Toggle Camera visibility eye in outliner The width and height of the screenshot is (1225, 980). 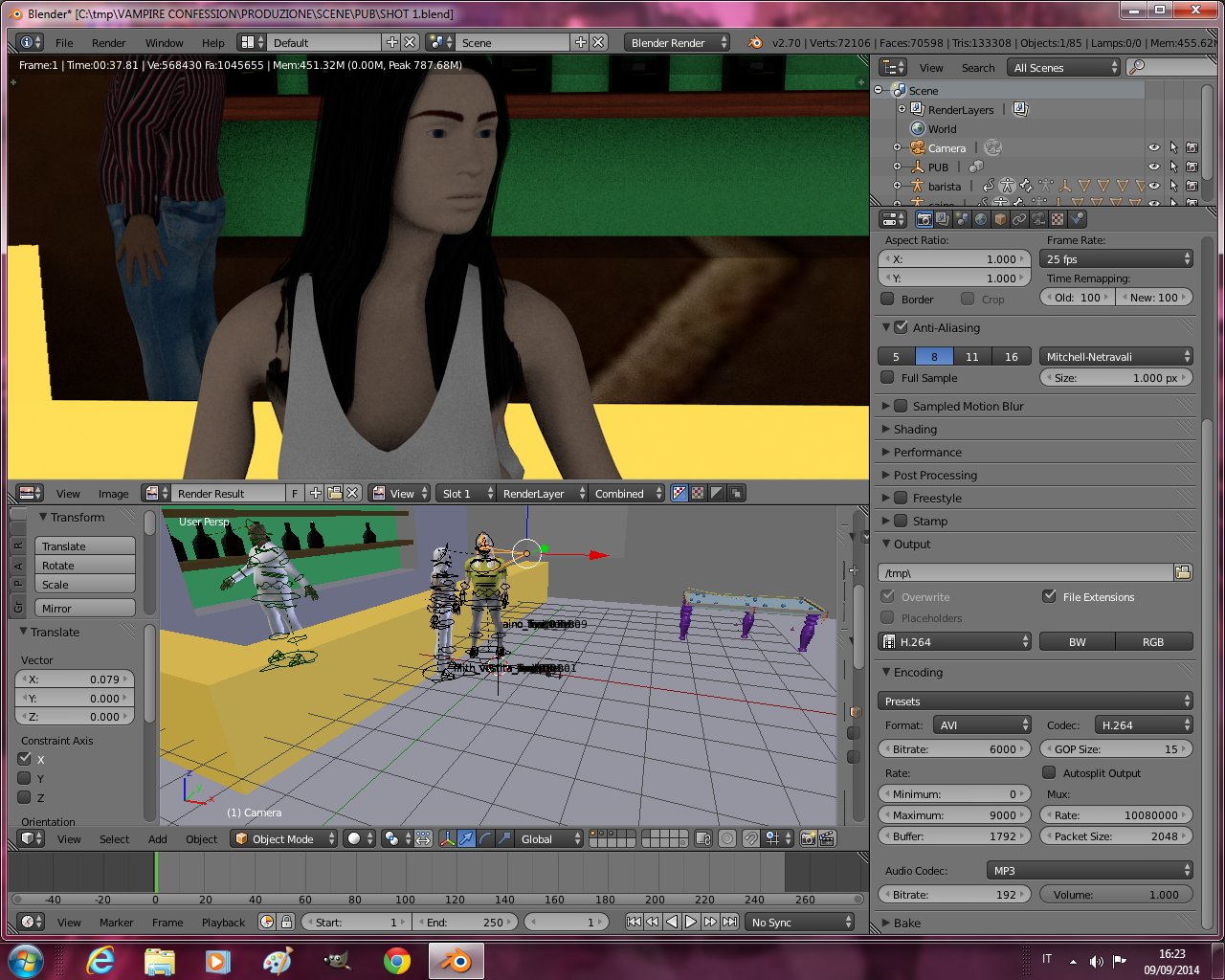1153,147
